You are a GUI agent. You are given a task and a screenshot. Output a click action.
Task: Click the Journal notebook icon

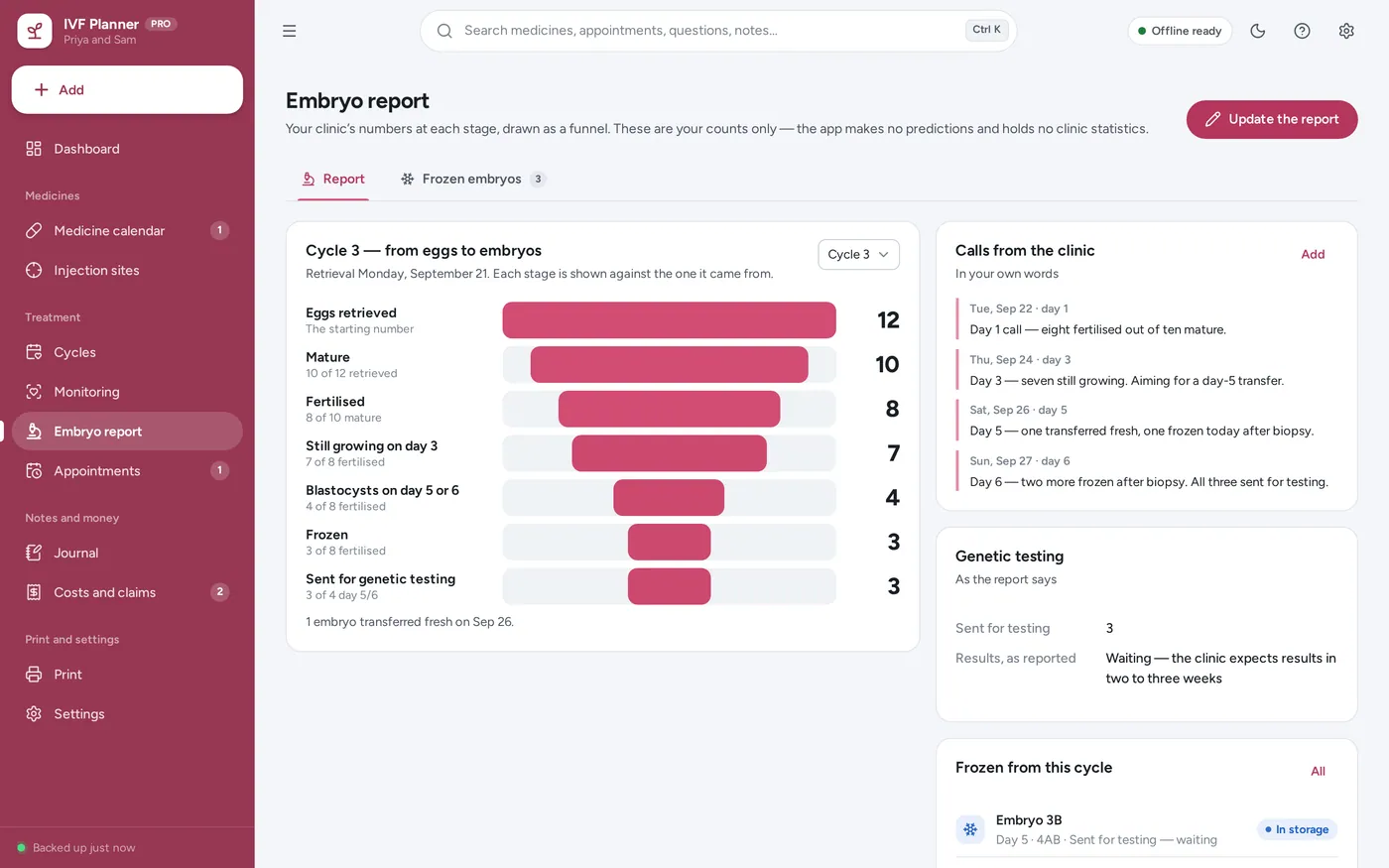coord(34,553)
